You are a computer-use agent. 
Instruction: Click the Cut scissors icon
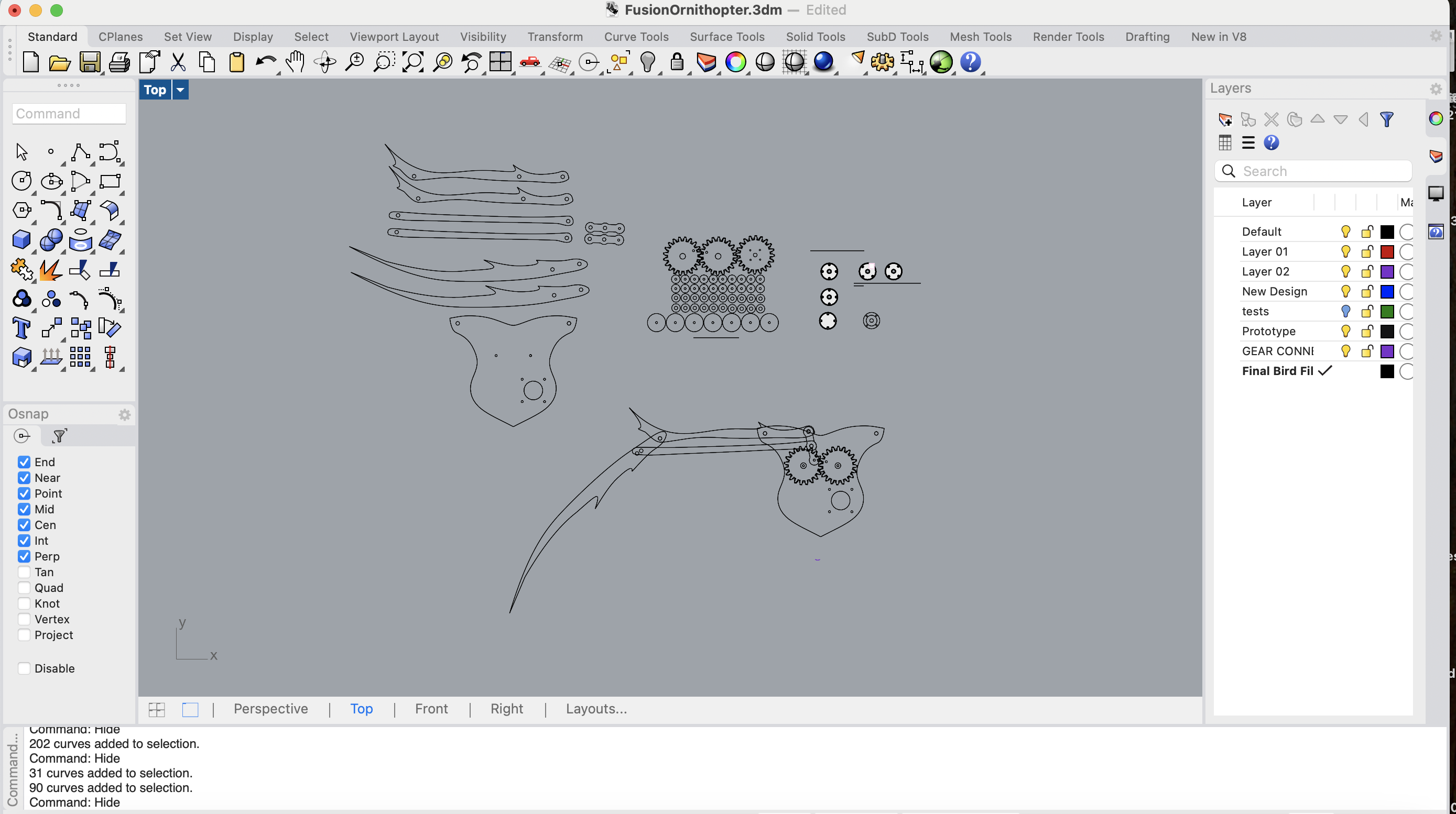coord(178,62)
